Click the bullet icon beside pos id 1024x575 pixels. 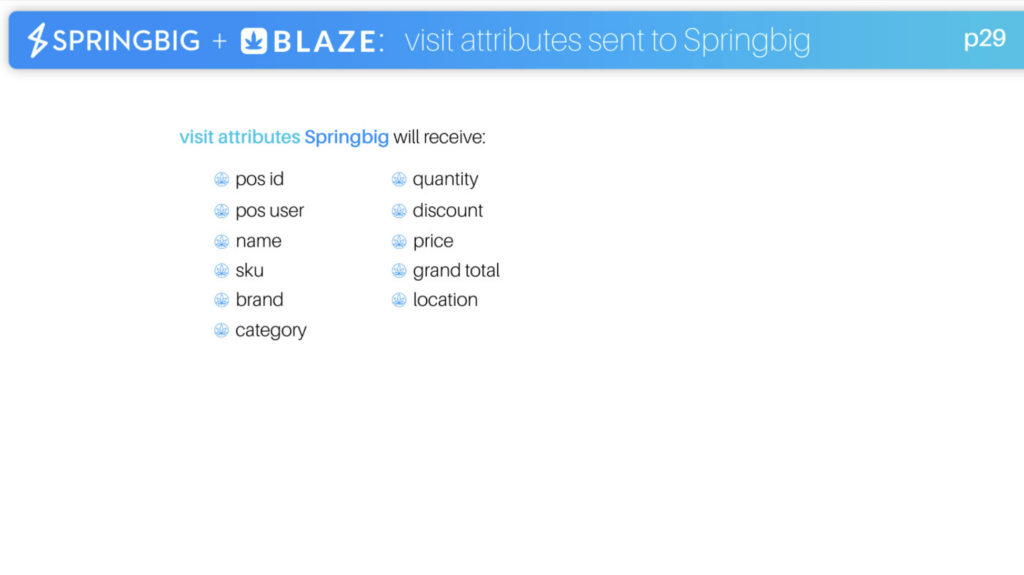[221, 179]
